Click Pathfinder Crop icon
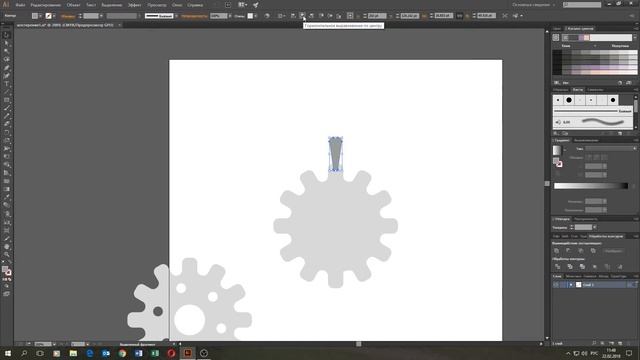640x360 pixels. pyautogui.click(x=595, y=267)
